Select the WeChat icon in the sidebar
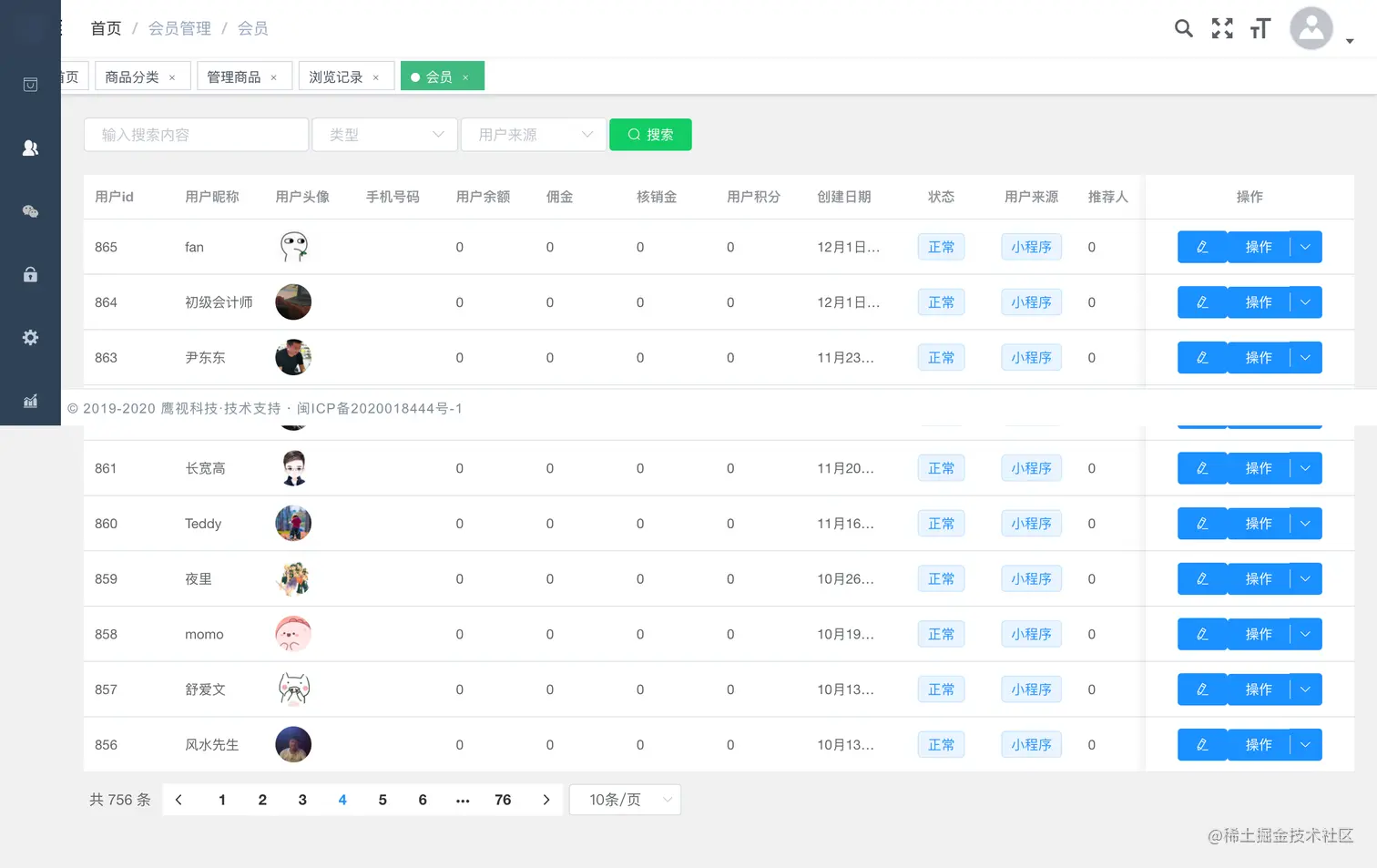The image size is (1377, 868). click(30, 211)
